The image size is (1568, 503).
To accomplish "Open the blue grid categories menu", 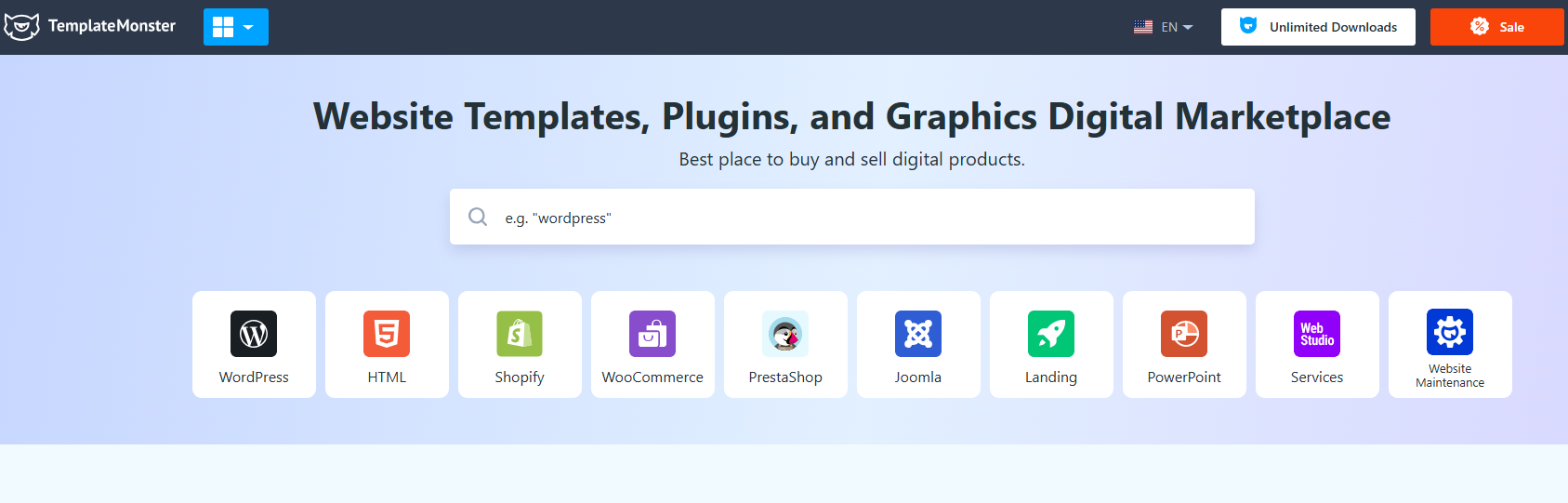I will pyautogui.click(x=236, y=27).
